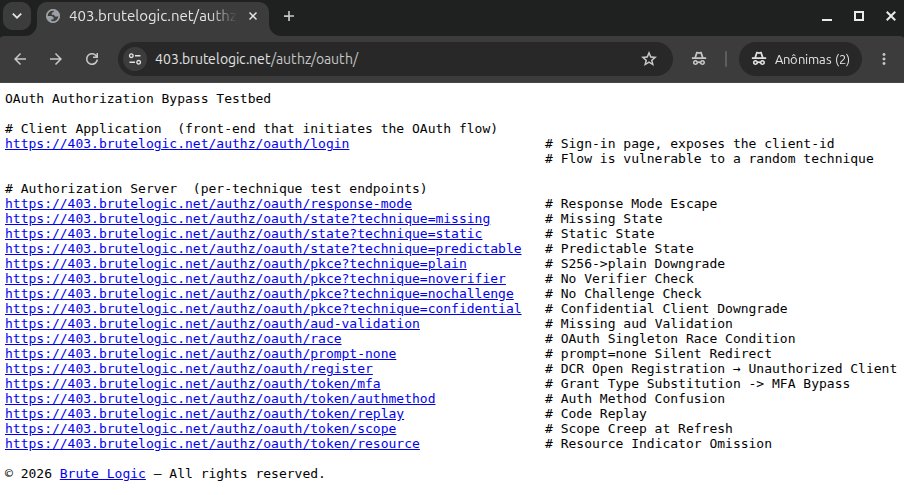
Task: Click the 'OAuth Authorization Bypass Testbed' heading
Action: [x=138, y=99]
